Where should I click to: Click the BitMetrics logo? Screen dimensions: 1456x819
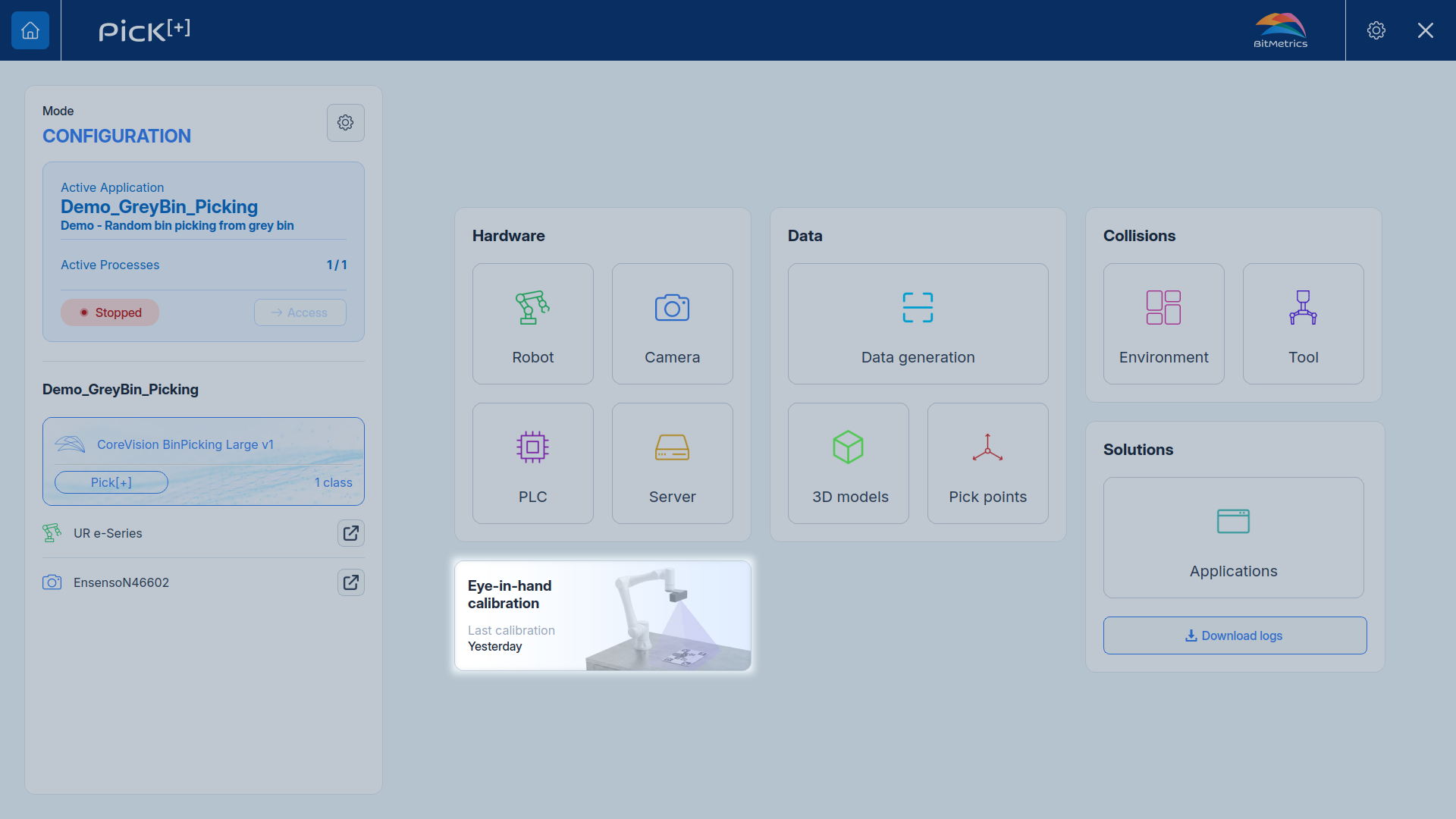click(x=1281, y=30)
